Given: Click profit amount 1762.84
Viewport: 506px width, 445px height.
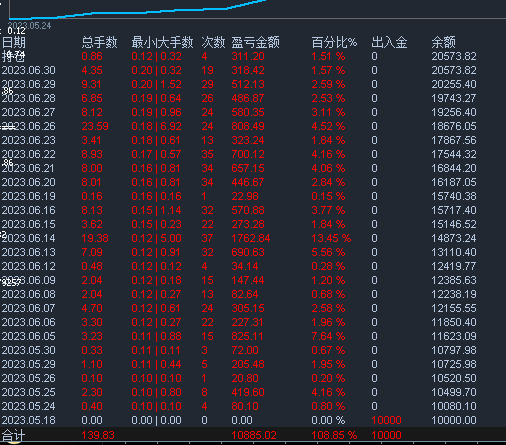Looking at the screenshot, I should 251,238.
